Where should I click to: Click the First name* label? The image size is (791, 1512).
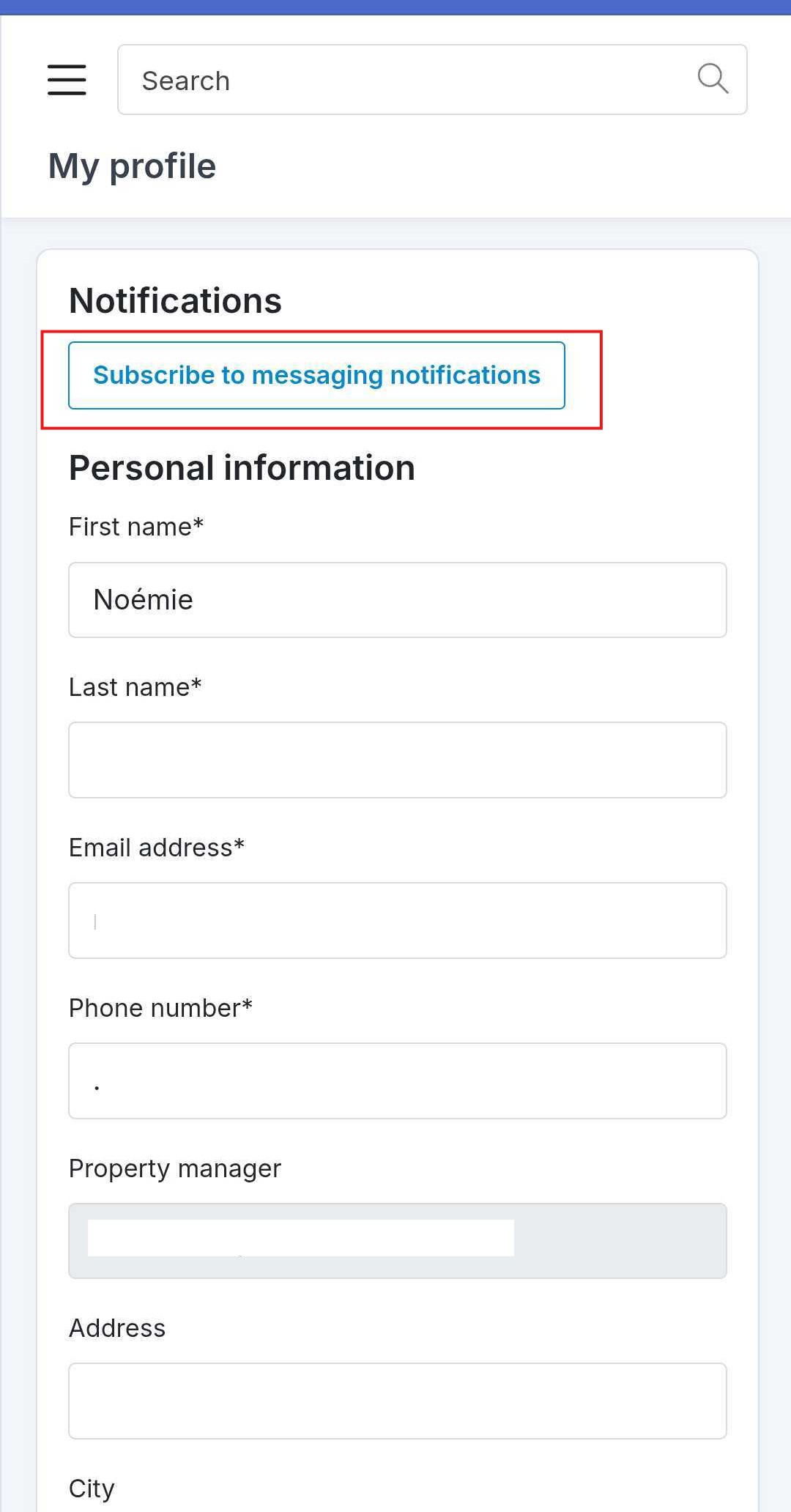(136, 527)
